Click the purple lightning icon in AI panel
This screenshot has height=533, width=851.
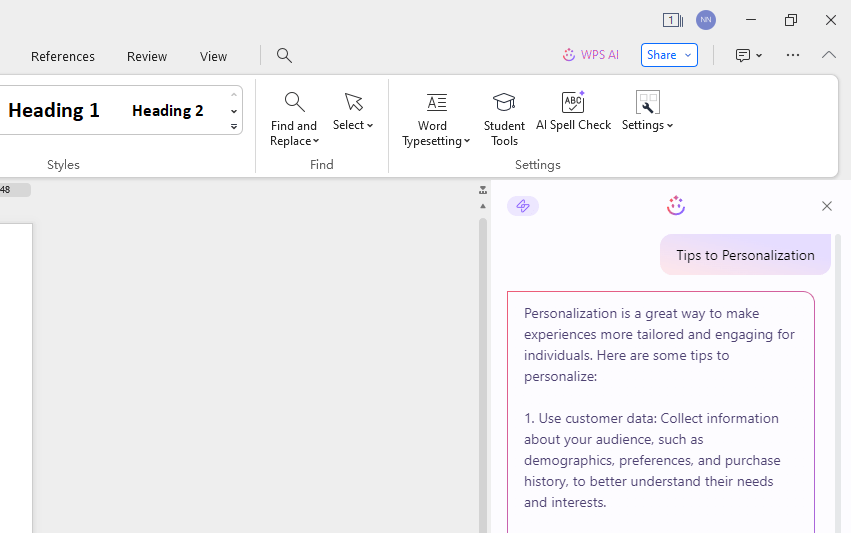[523, 206]
